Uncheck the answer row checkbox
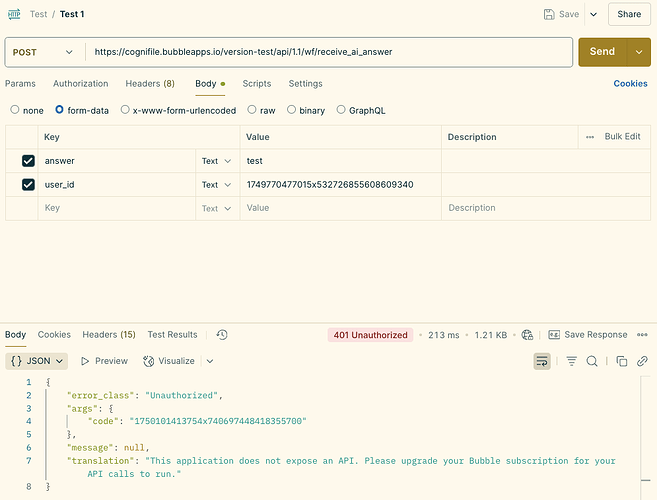This screenshot has width=657, height=500. 28,161
